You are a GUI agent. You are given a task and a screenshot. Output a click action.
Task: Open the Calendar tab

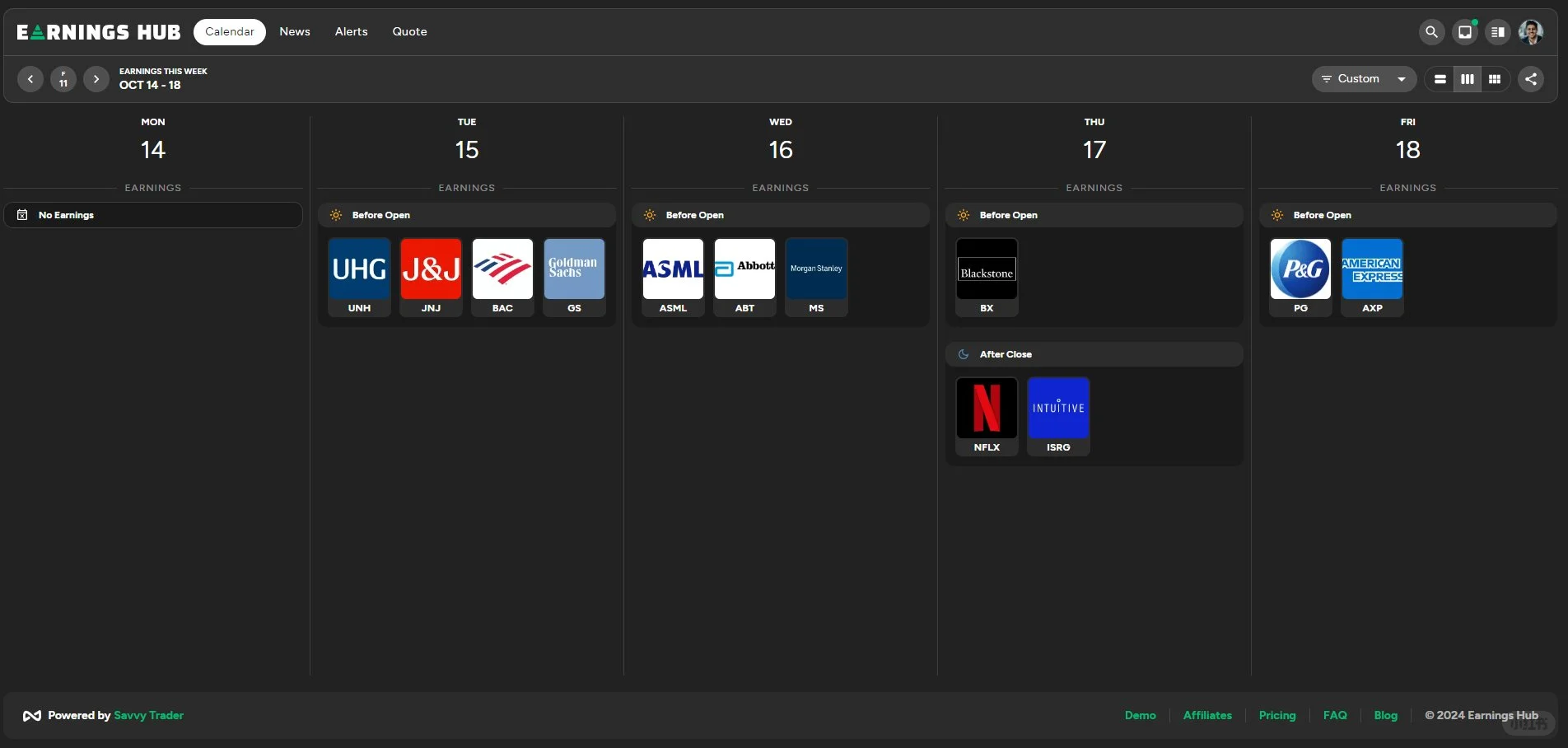click(230, 32)
